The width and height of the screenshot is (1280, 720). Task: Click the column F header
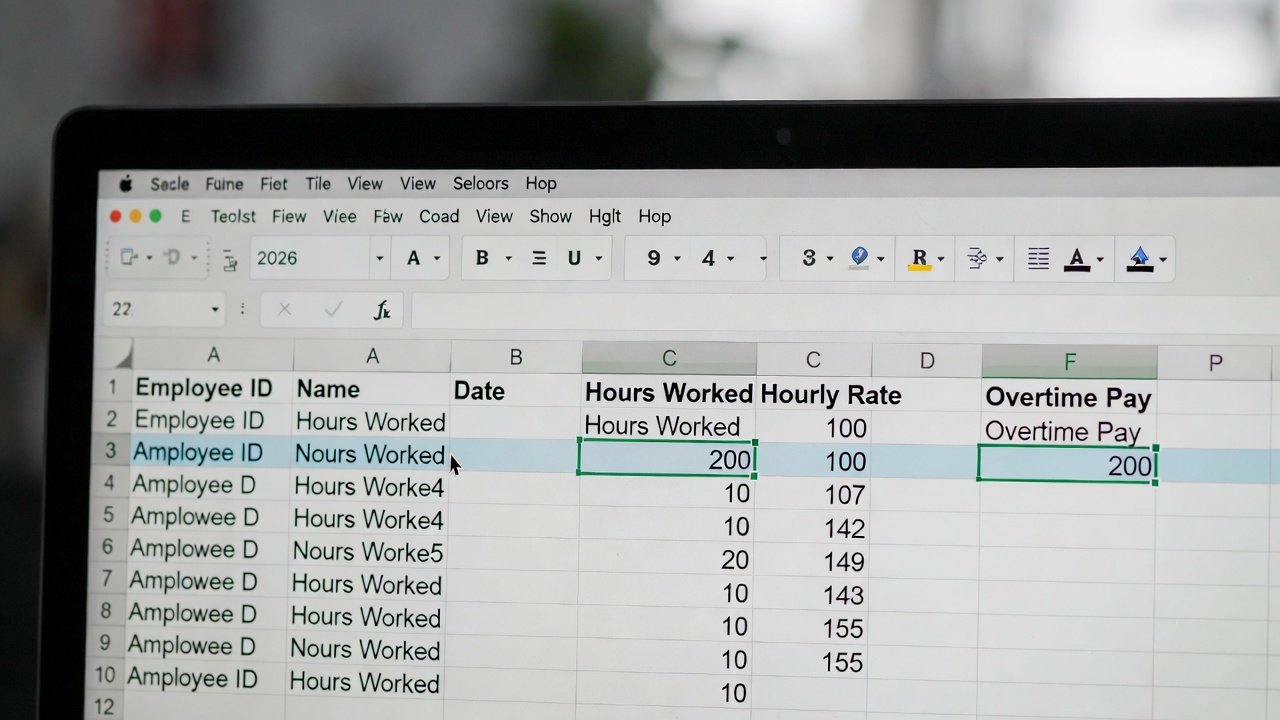coord(1069,361)
